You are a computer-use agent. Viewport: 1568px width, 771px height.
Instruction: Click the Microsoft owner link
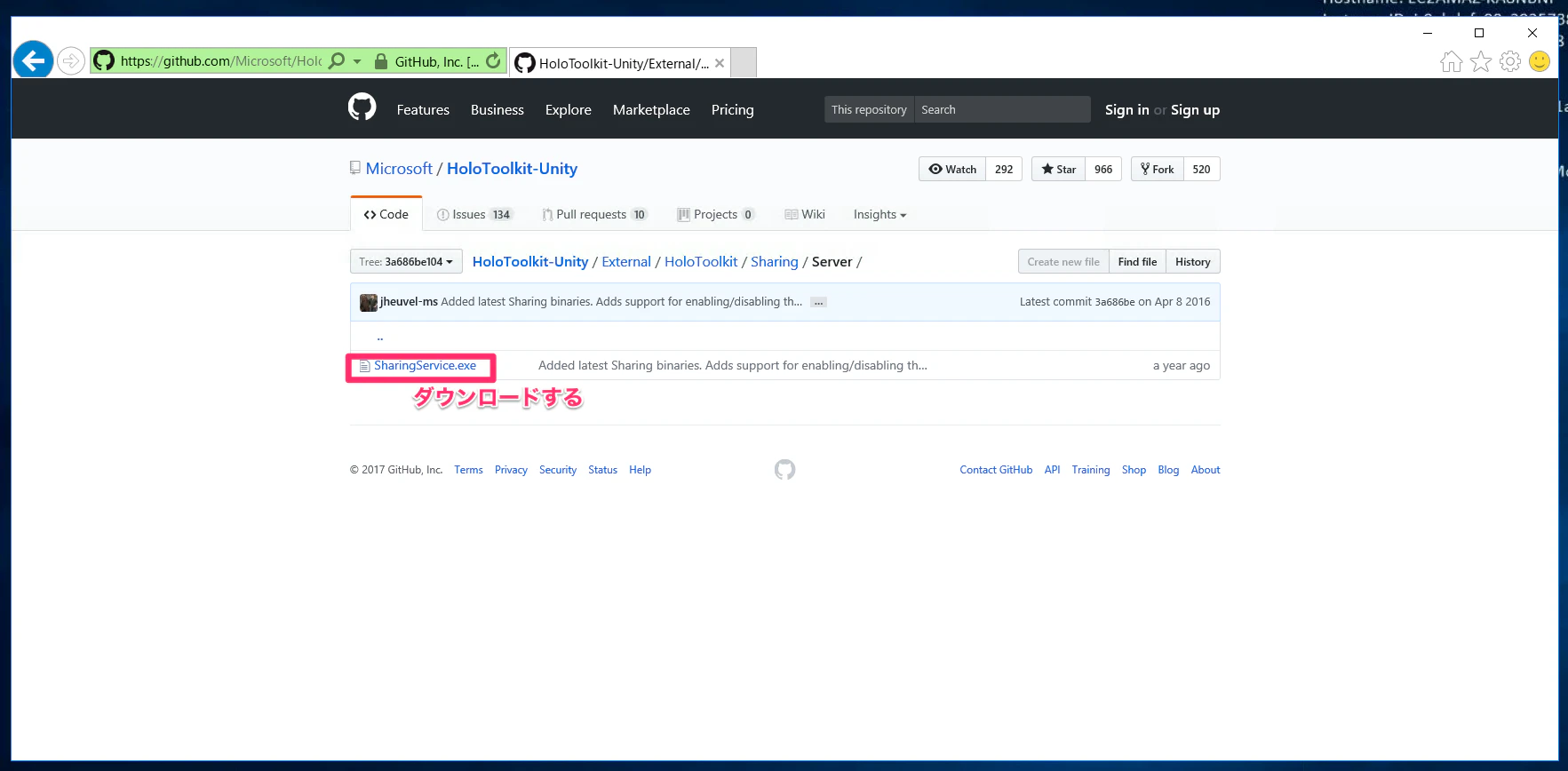click(399, 168)
